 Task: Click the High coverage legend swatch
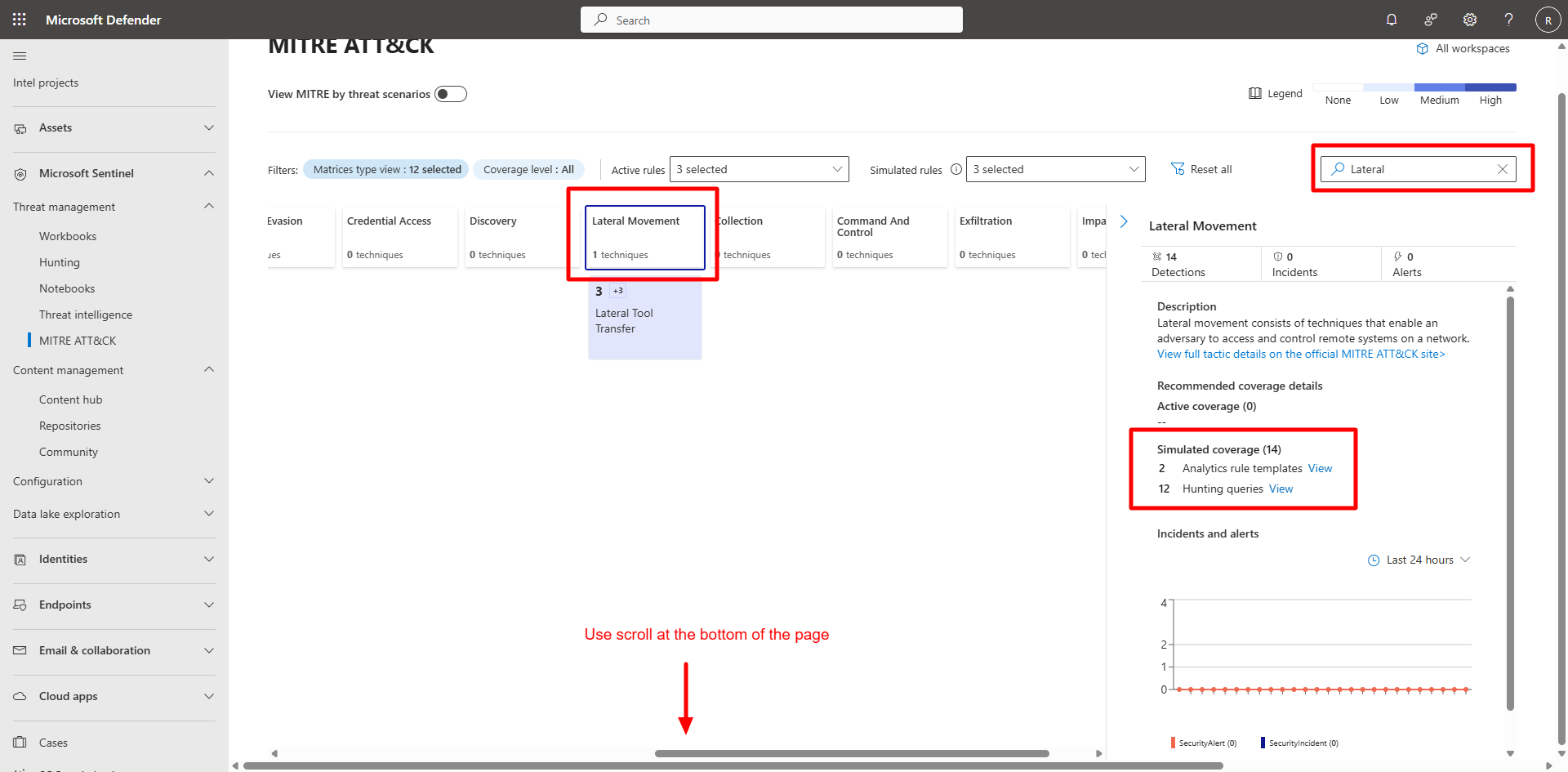click(1490, 87)
